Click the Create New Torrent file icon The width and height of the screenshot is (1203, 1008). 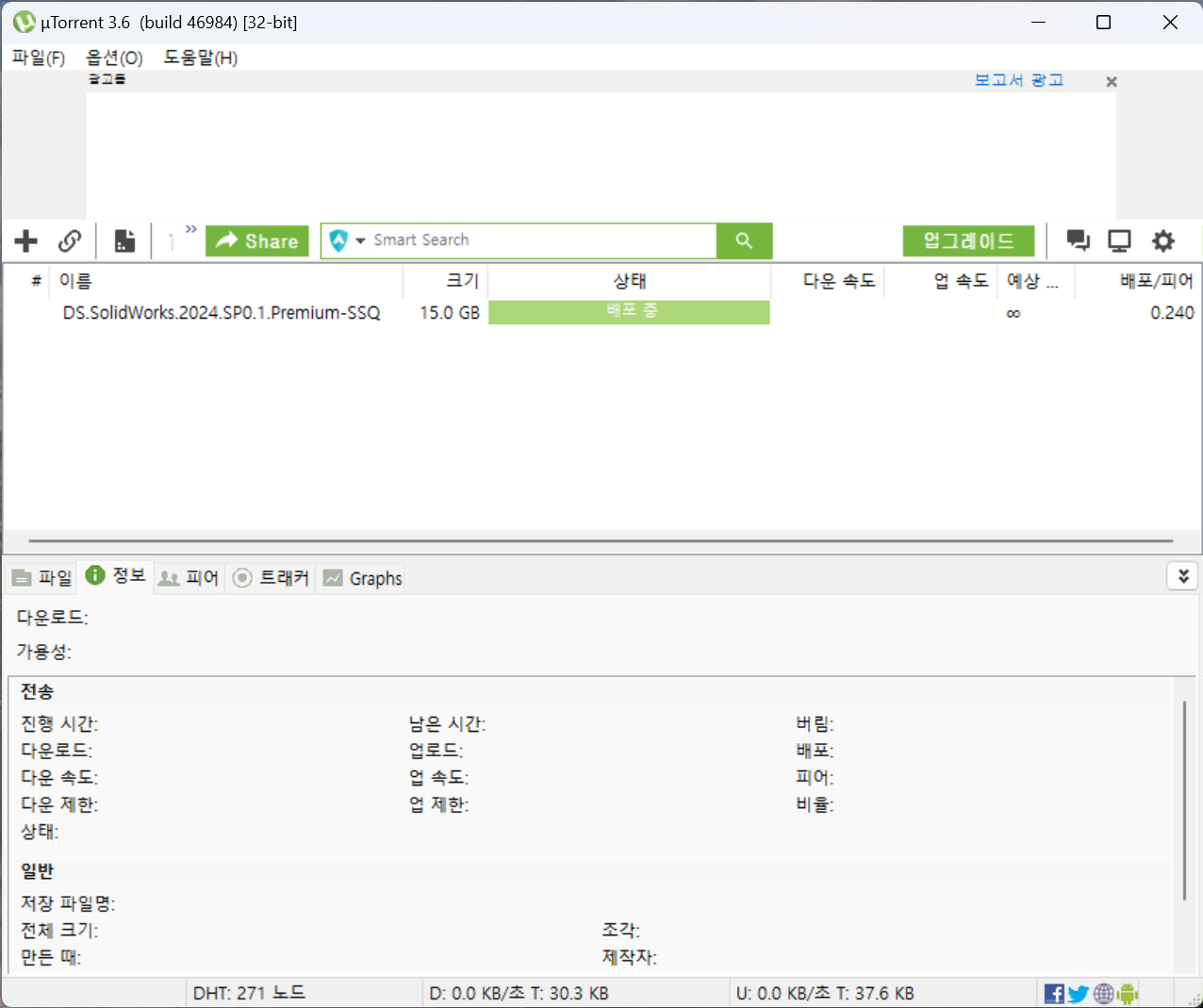coord(124,241)
